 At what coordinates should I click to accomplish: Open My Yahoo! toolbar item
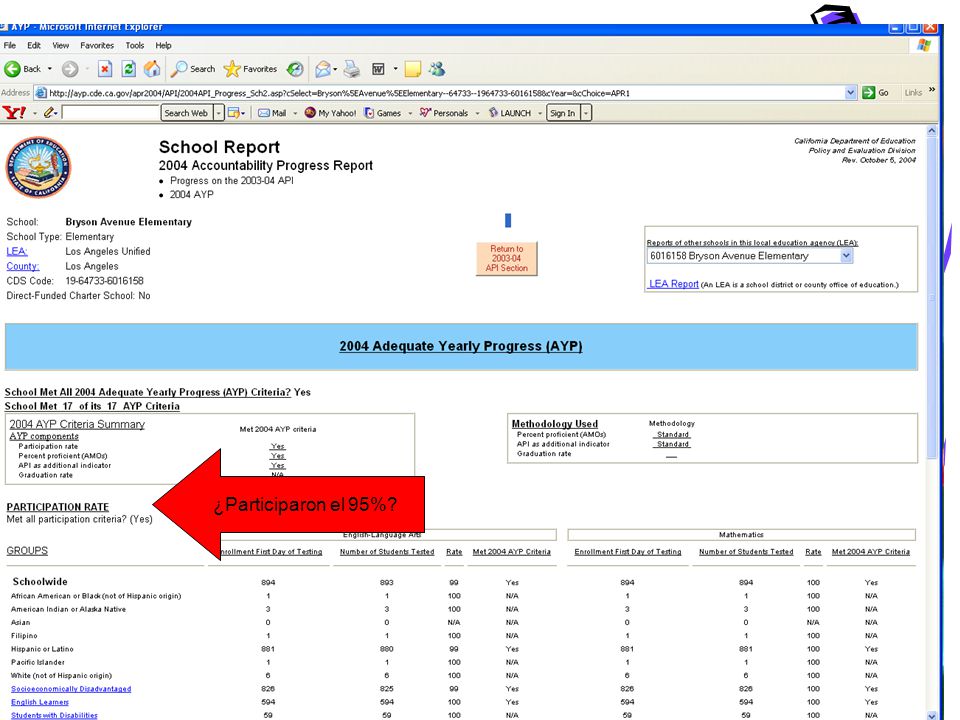point(331,113)
